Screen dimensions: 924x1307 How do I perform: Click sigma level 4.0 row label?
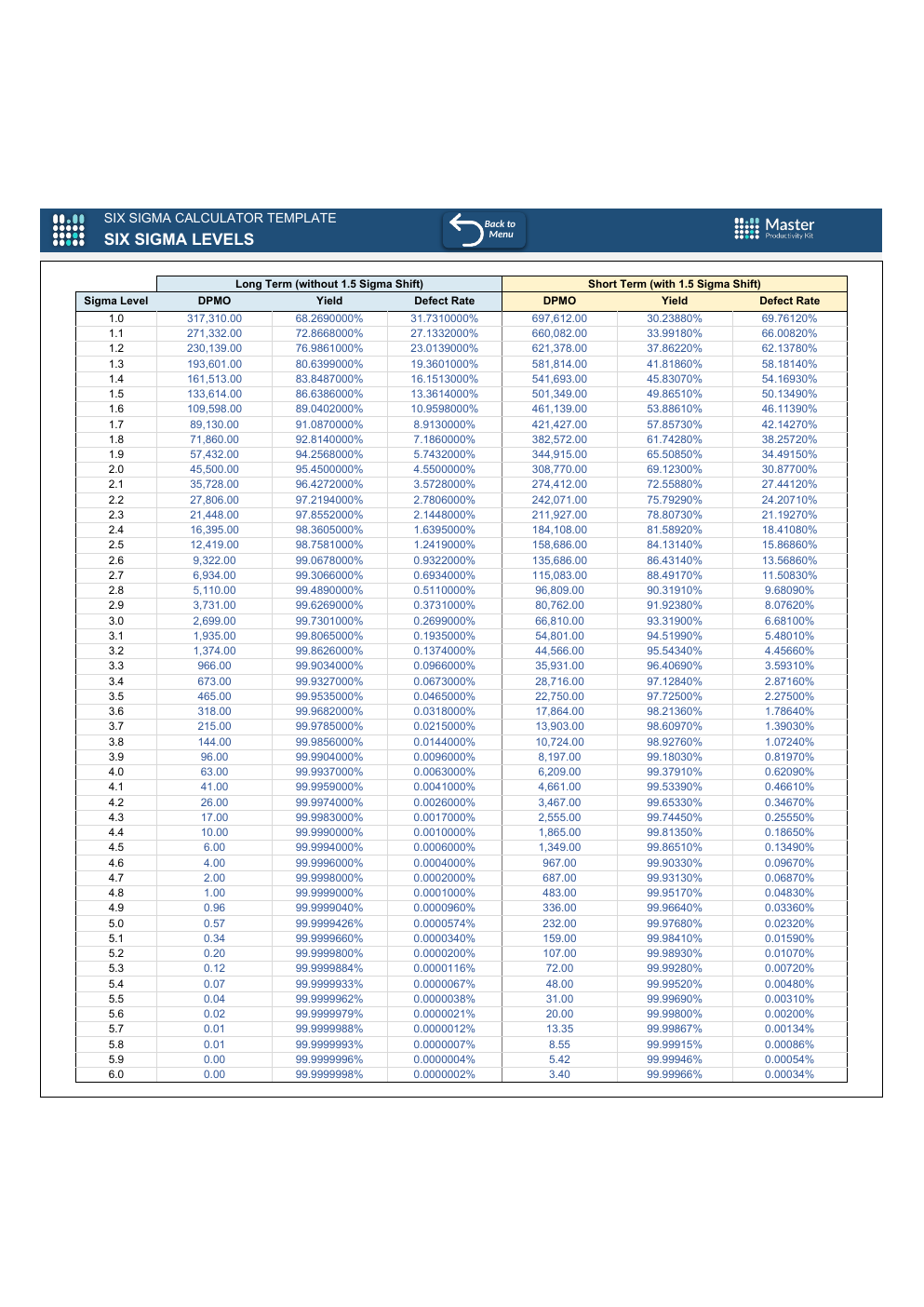(116, 772)
